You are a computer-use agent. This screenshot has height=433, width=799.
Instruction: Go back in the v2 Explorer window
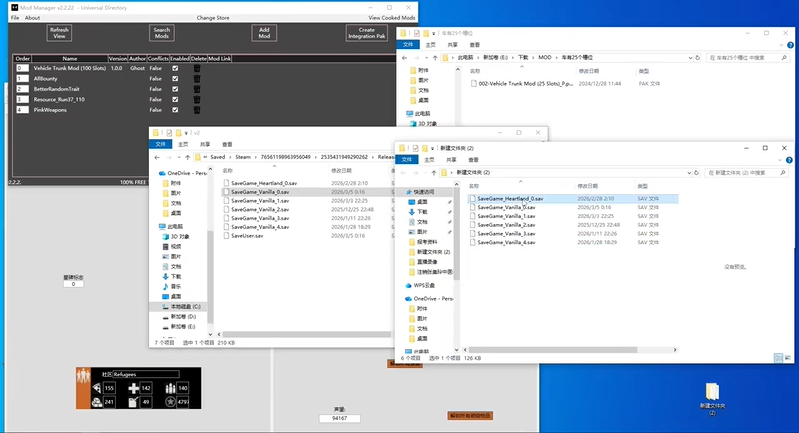pos(157,157)
